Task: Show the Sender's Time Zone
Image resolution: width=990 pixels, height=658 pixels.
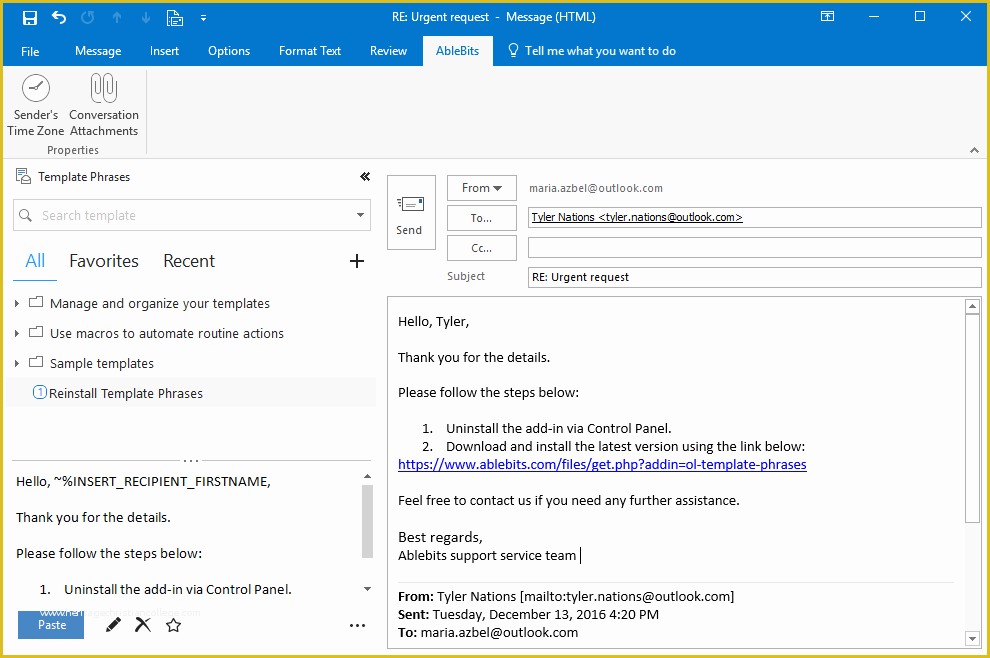Action: [x=36, y=105]
